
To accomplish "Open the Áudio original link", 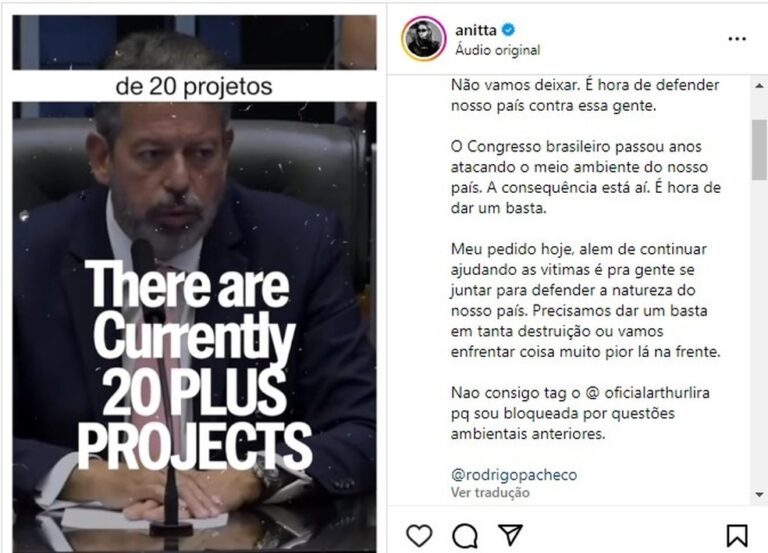I will 498,50.
